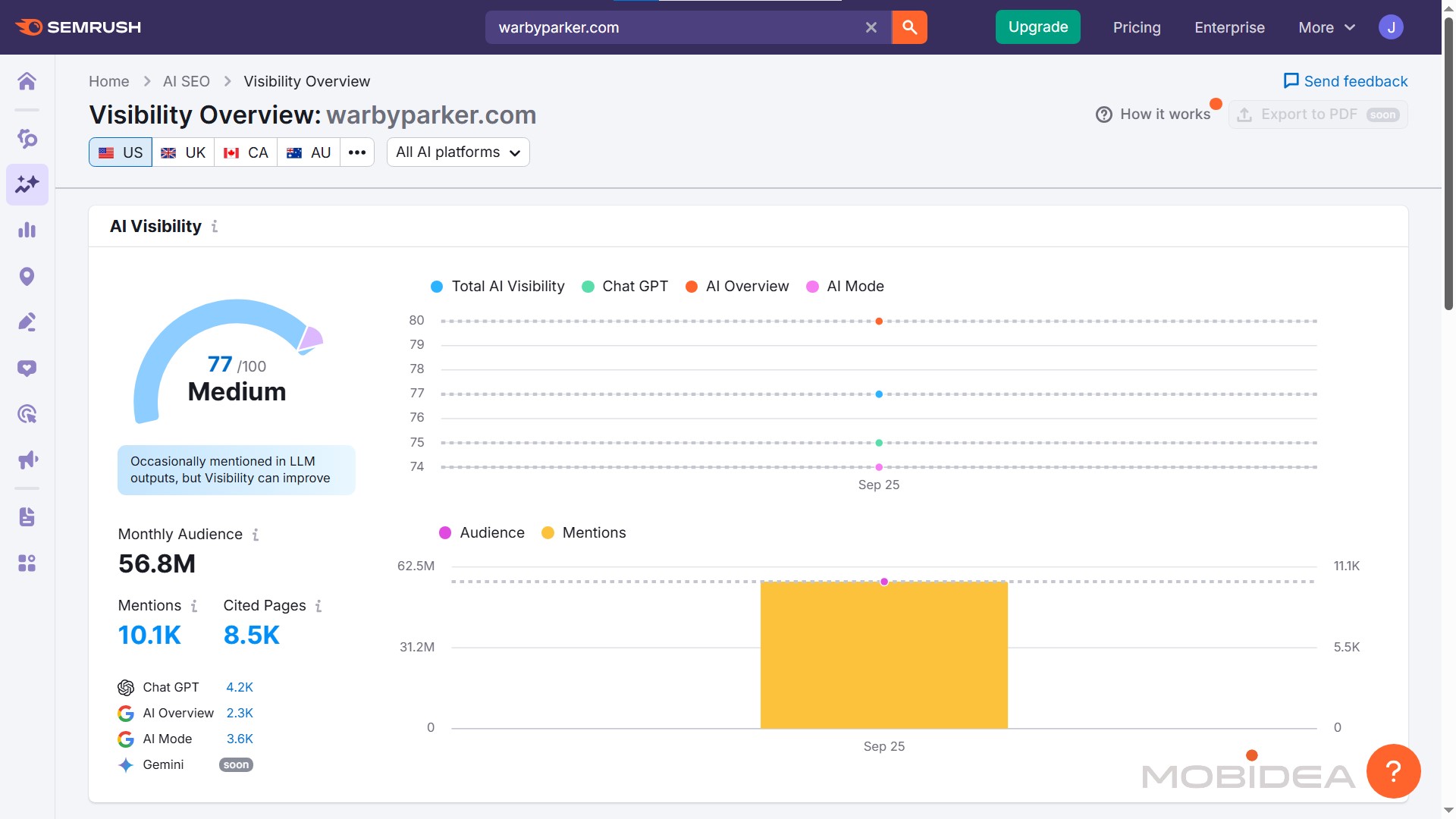Image resolution: width=1456 pixels, height=819 pixels.
Task: Open the Home icon in the sidebar
Action: point(27,81)
